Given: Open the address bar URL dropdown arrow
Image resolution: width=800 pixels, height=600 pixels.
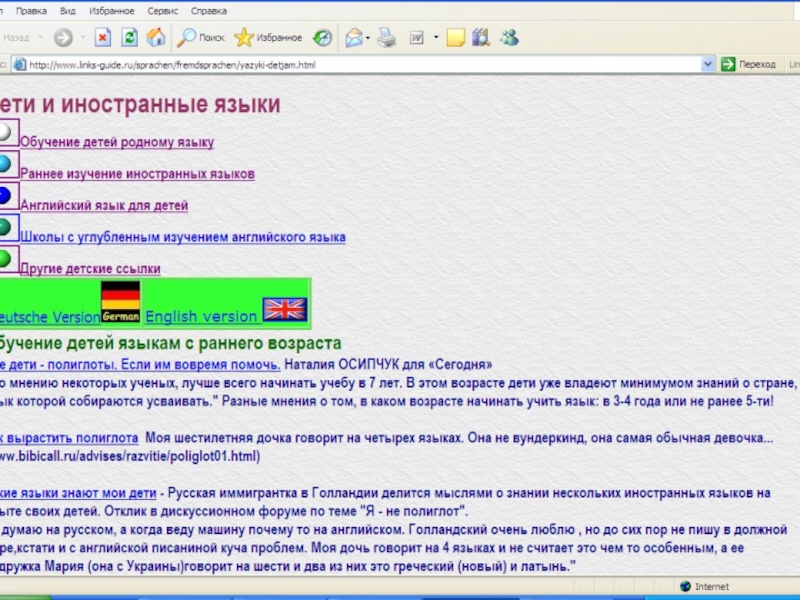Looking at the screenshot, I should point(709,64).
